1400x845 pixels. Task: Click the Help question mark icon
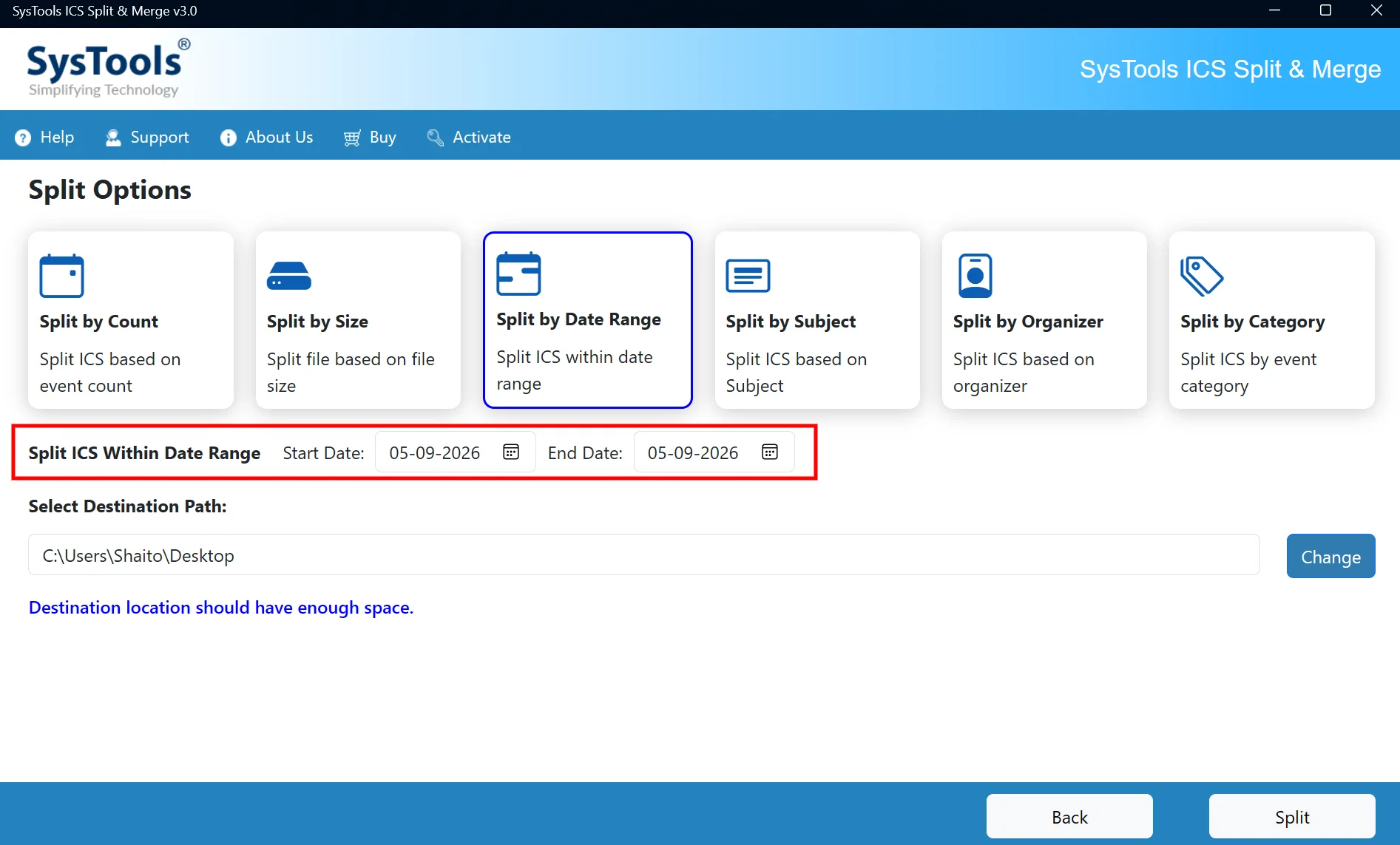click(x=23, y=138)
